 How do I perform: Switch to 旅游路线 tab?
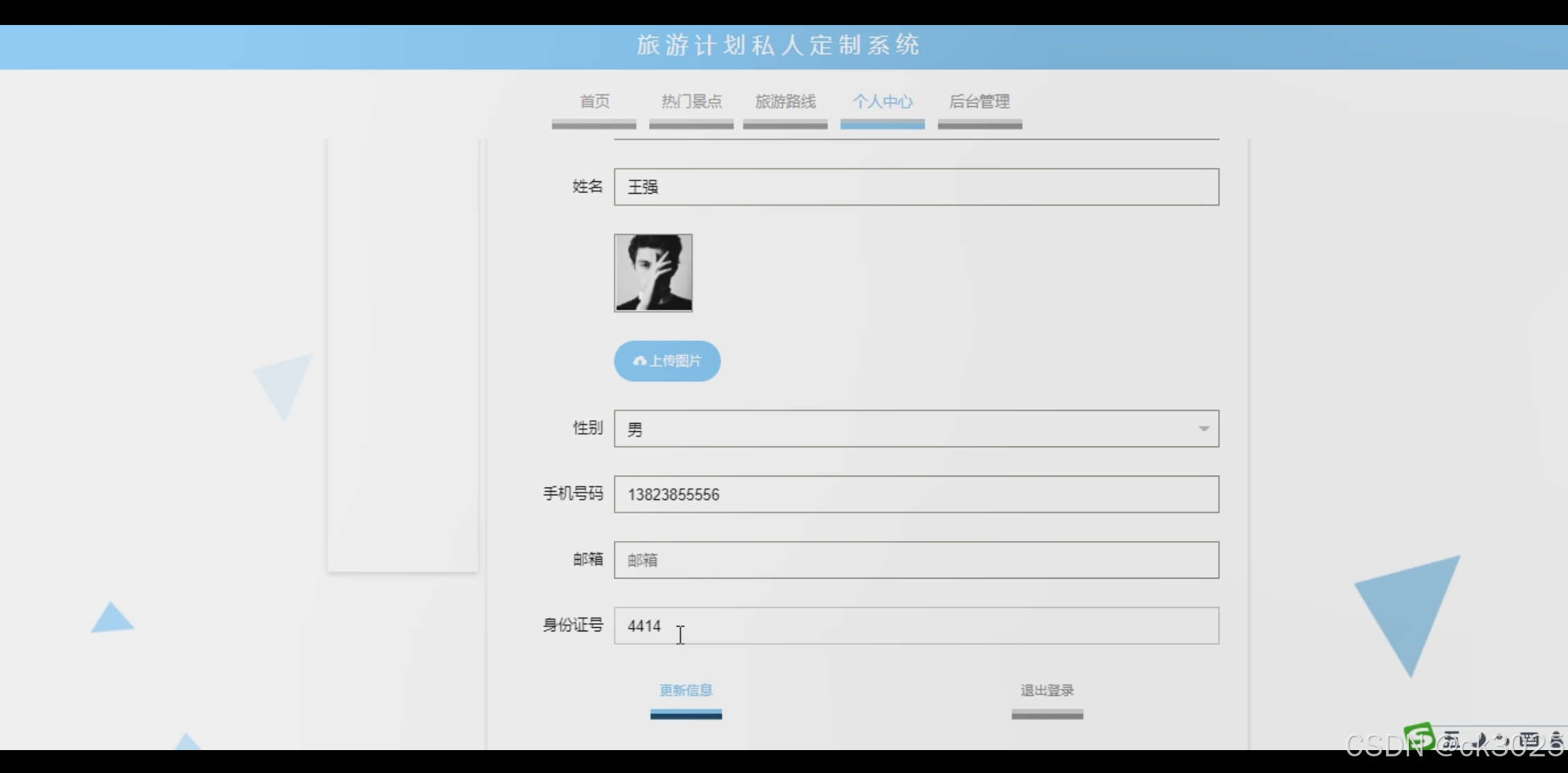[785, 102]
